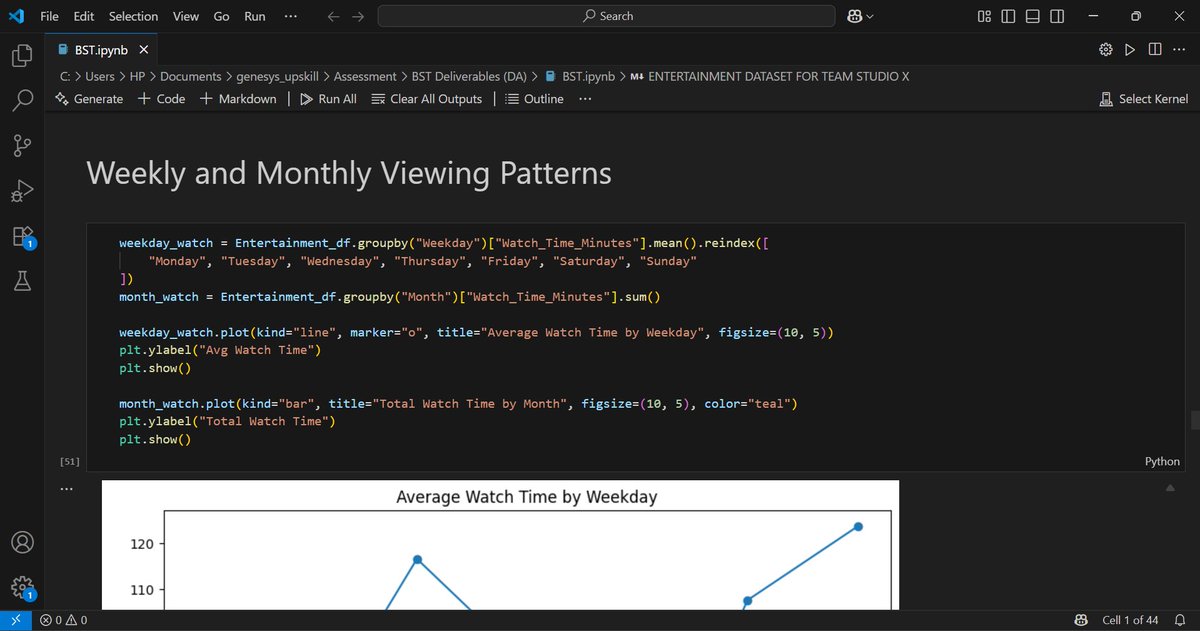This screenshot has height=631, width=1200.
Task: Go back with the navigation arrow
Action: pyautogui.click(x=333, y=16)
